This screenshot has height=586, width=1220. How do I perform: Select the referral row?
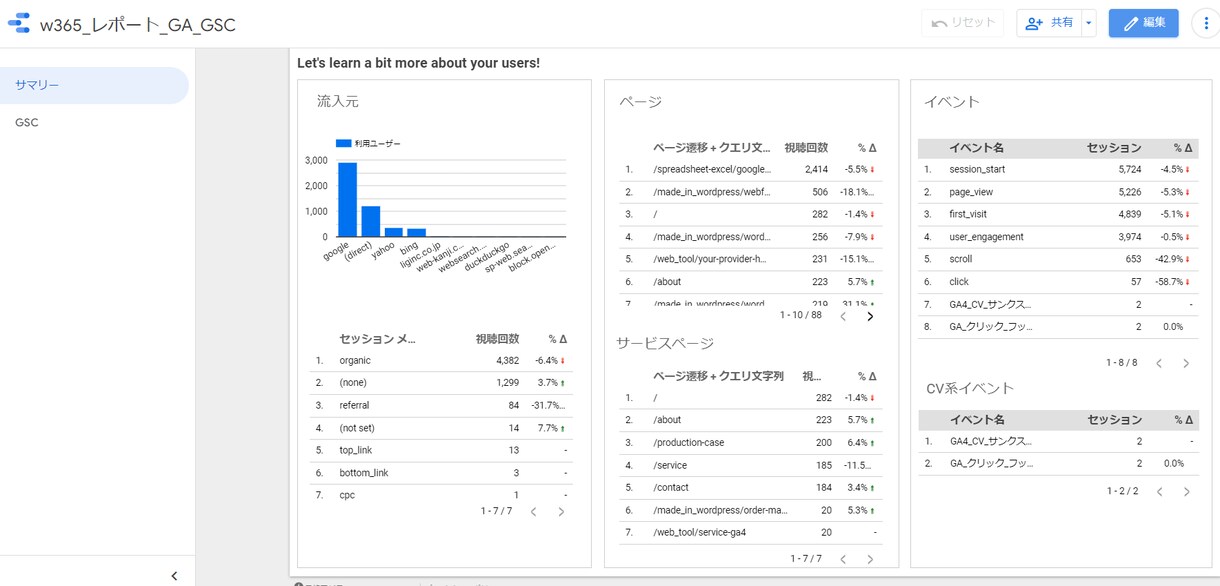click(x=440, y=406)
